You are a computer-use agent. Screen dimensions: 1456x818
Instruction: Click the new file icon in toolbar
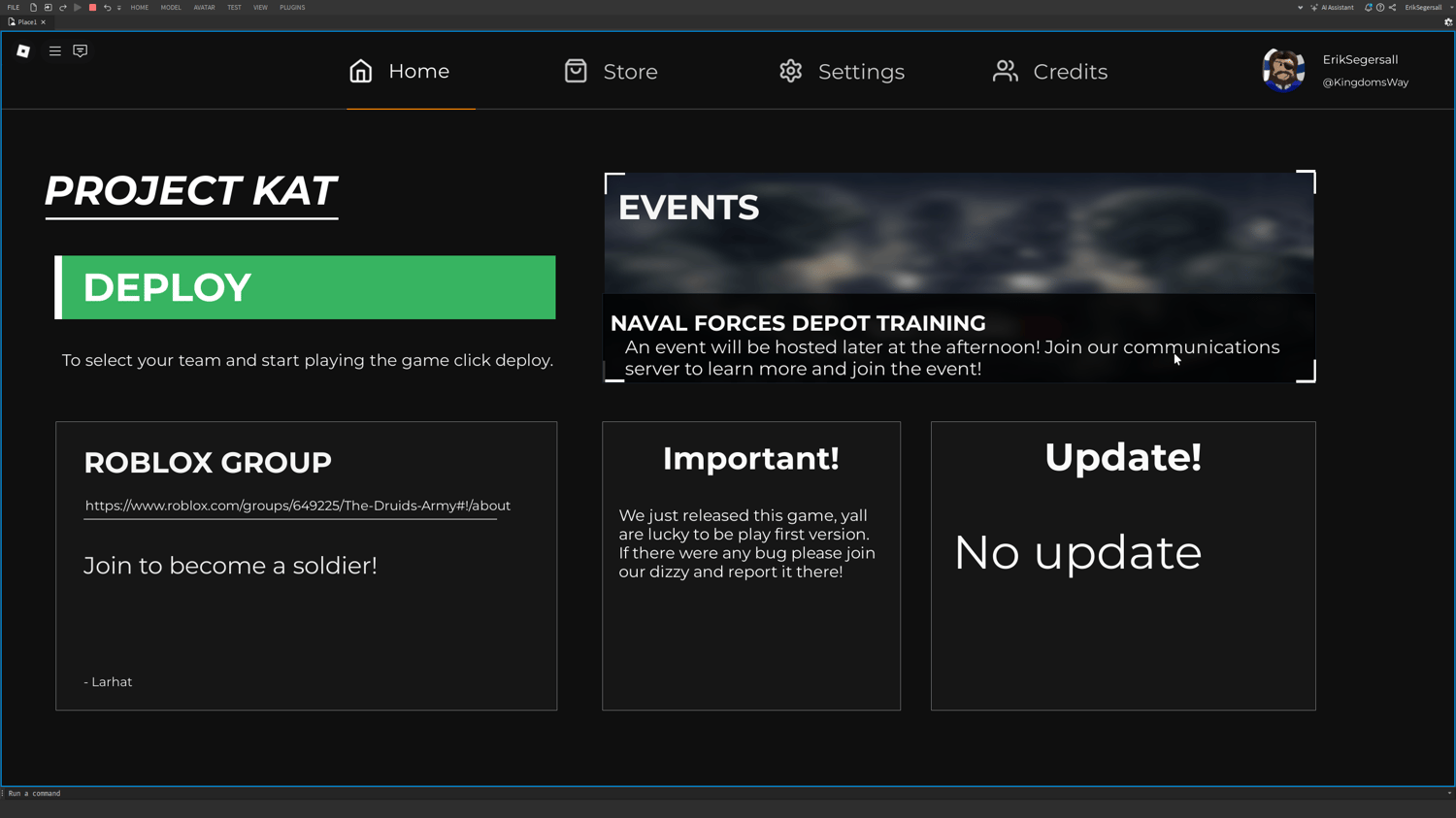pyautogui.click(x=33, y=8)
